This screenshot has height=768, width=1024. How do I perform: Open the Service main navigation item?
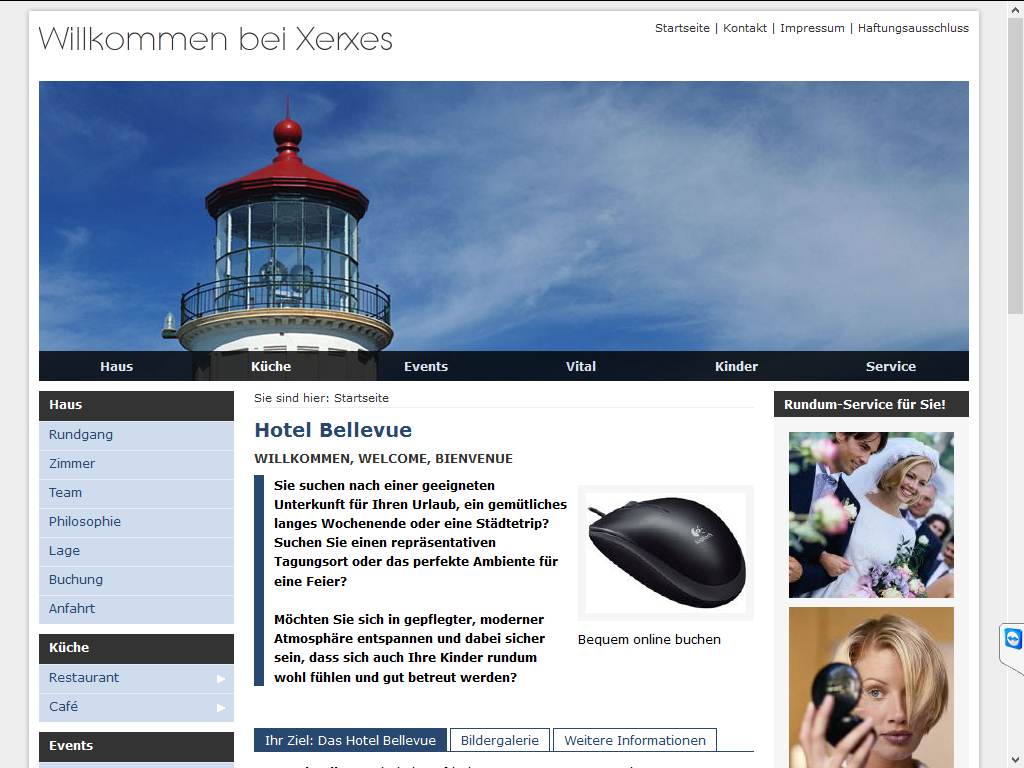[x=891, y=366]
